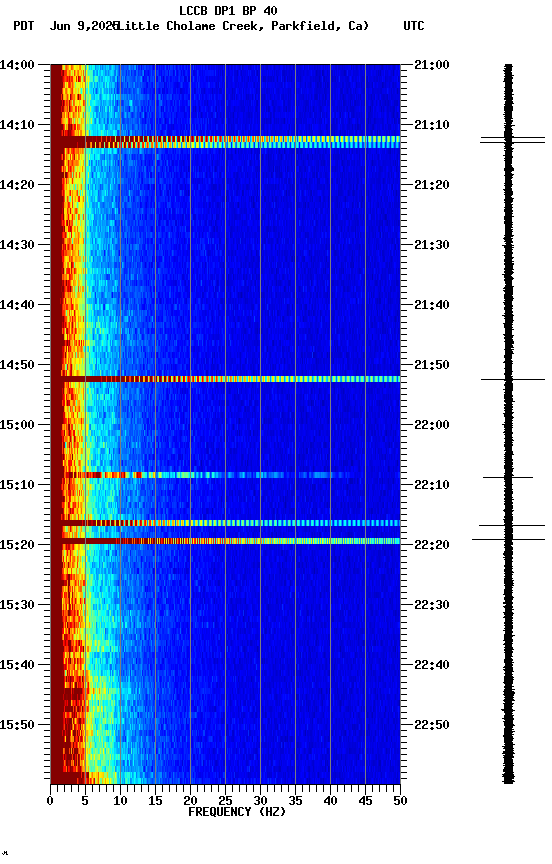Click the 22:00 UTC time label
The height and width of the screenshot is (864, 552).
[x=432, y=425]
